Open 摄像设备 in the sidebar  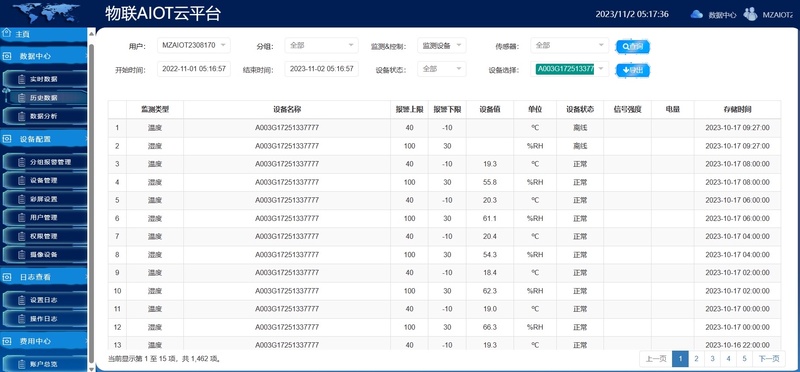[45, 255]
